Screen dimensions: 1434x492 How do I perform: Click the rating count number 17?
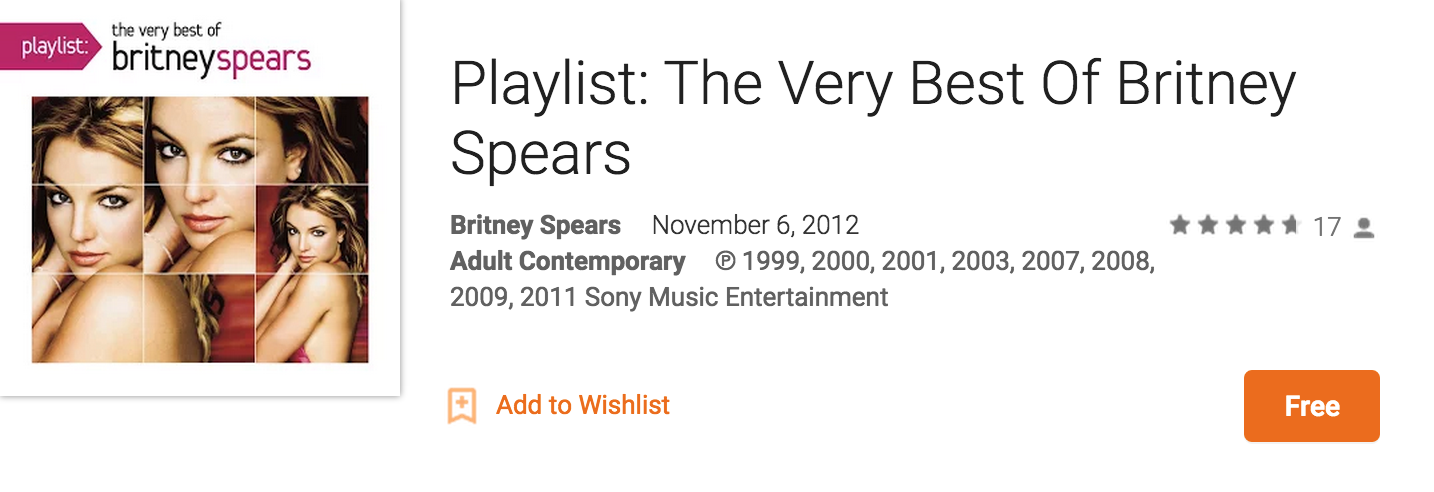point(1326,227)
